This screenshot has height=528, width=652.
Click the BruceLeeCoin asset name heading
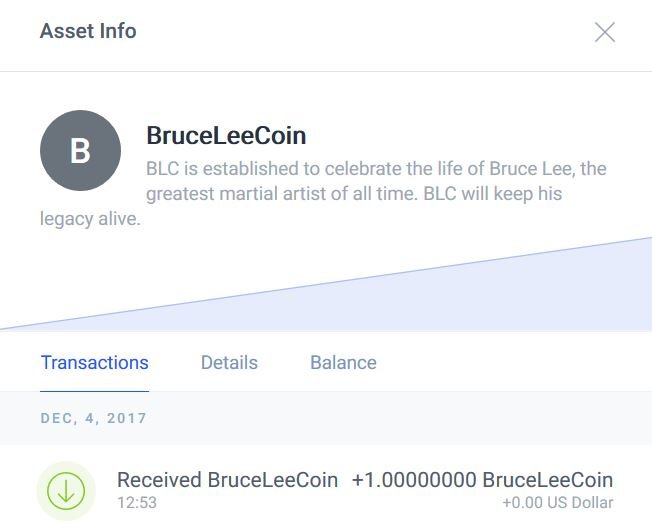click(226, 136)
